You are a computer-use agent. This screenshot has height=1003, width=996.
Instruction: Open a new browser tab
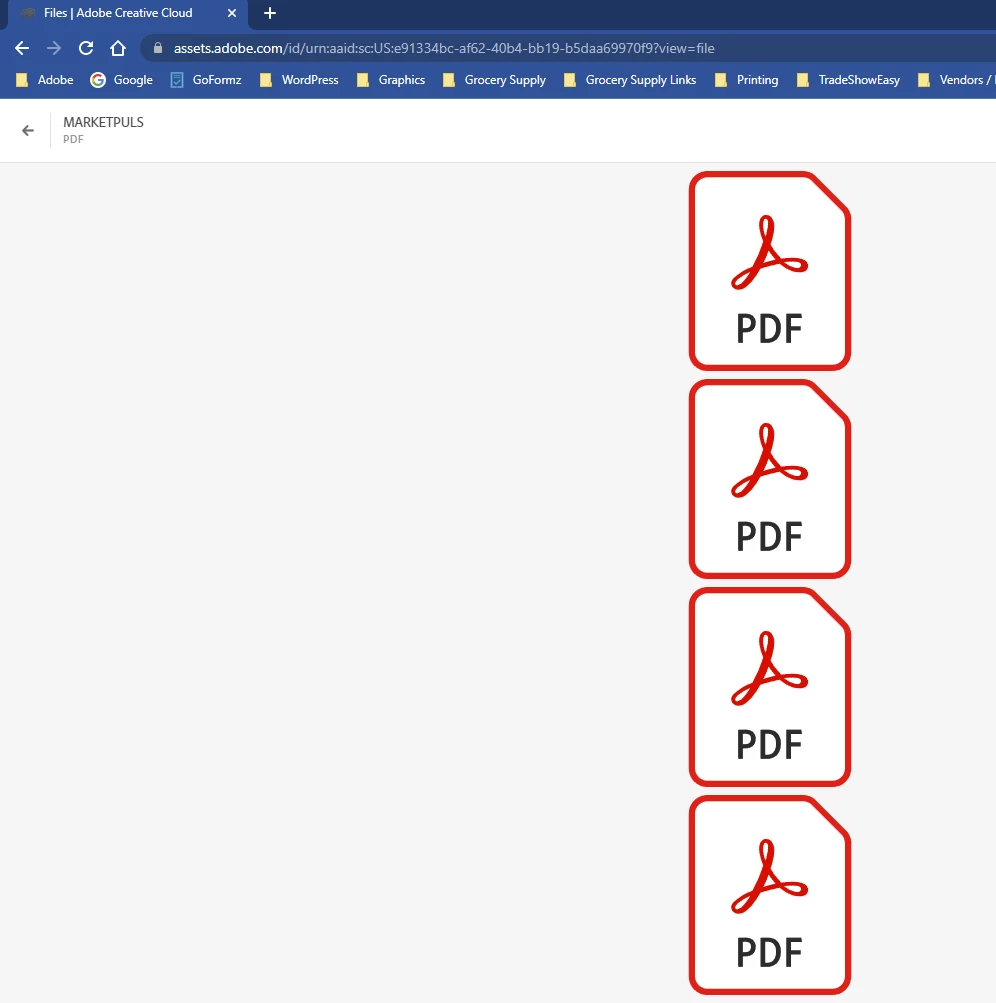coord(270,13)
